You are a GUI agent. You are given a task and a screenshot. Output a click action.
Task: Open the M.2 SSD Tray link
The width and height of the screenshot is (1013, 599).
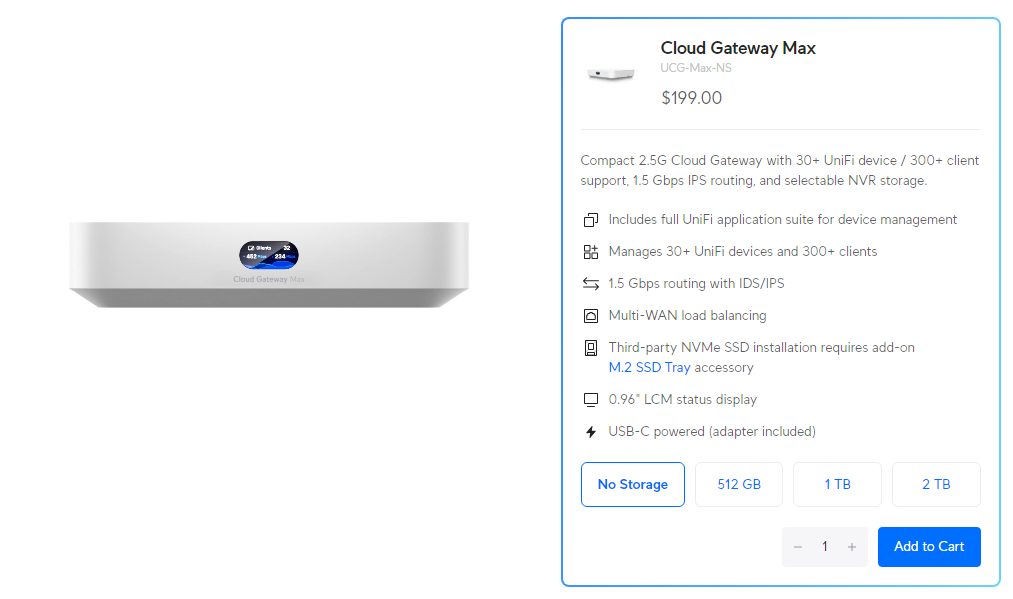click(649, 367)
